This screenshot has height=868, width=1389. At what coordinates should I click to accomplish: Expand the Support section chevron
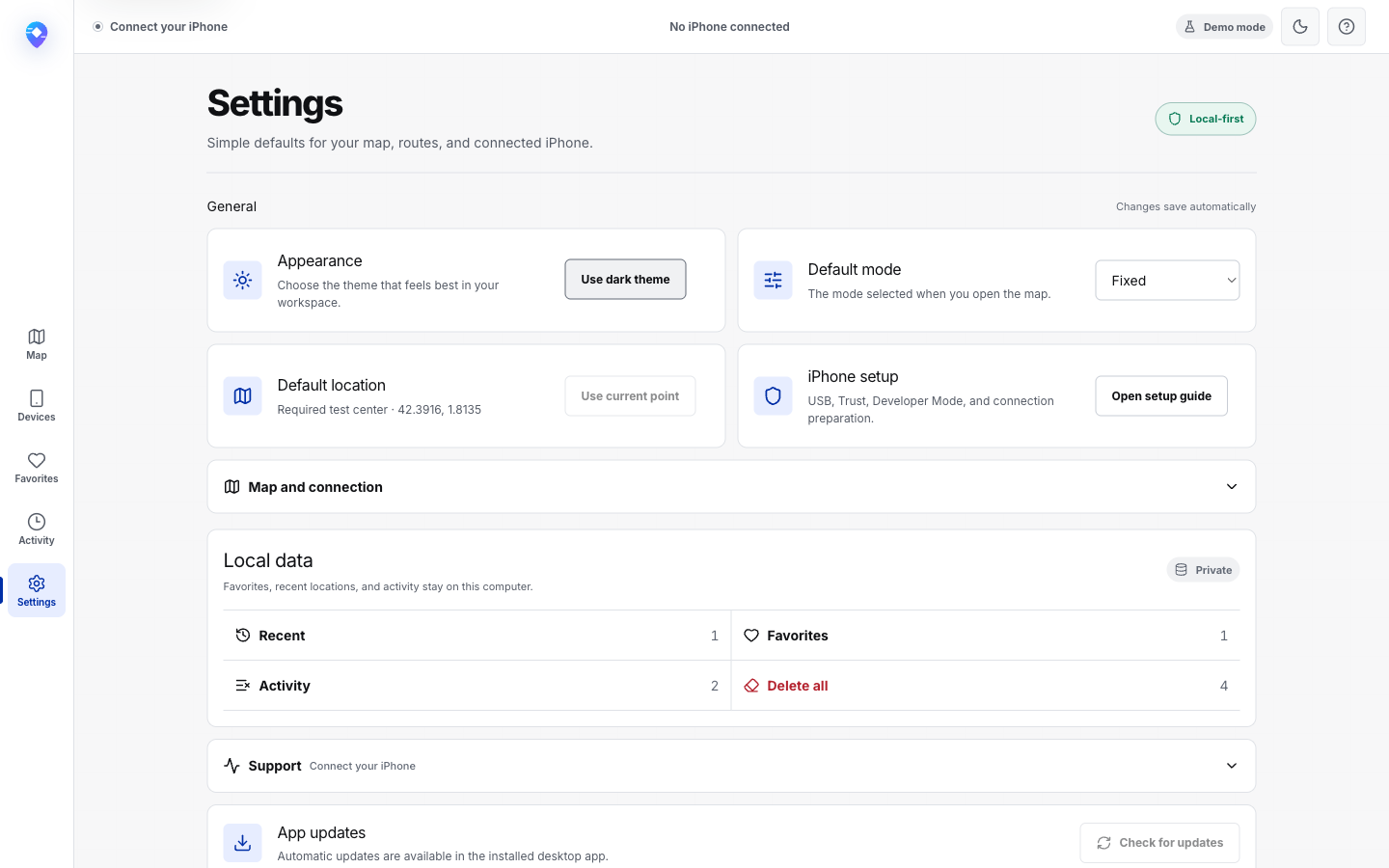(x=1232, y=766)
